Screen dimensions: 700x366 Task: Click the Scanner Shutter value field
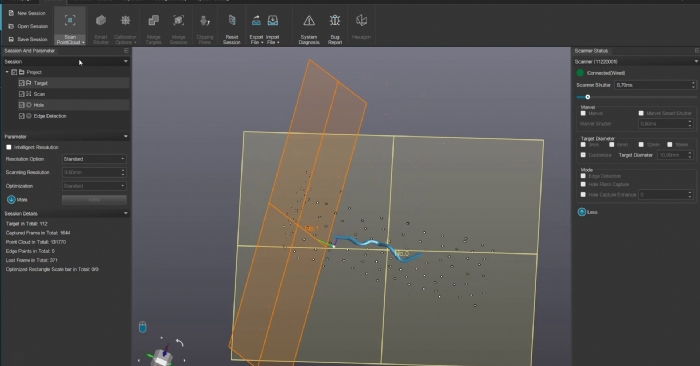[655, 85]
